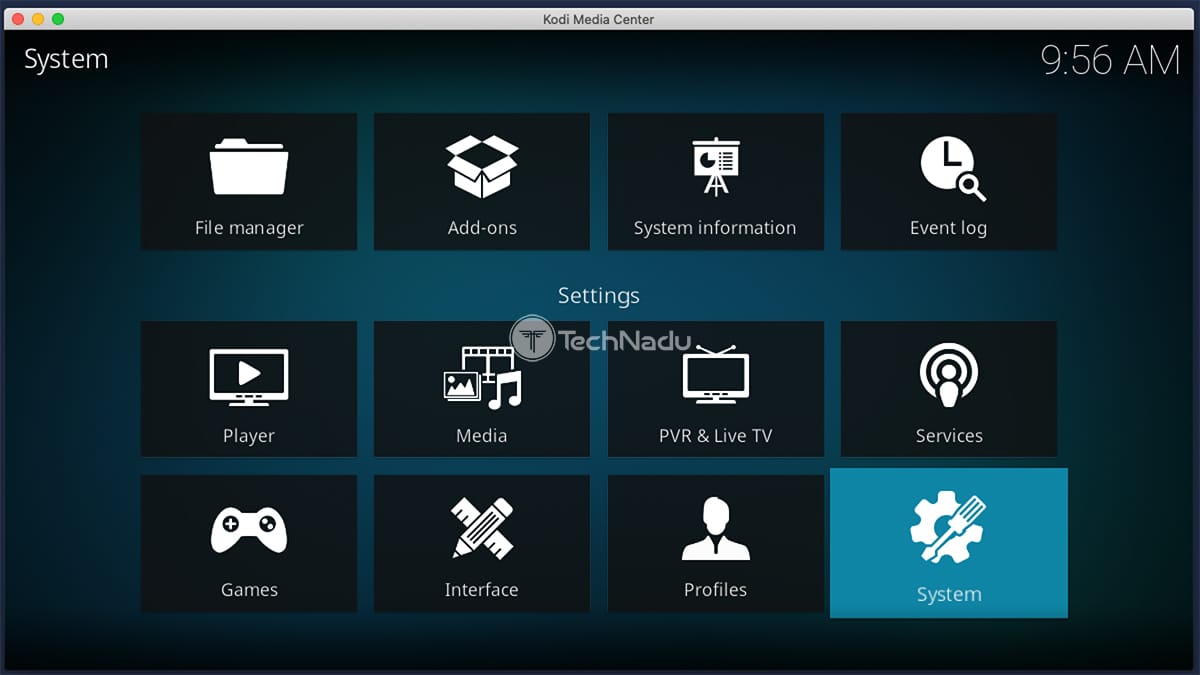Open the Profiles settings person icon
The image size is (1200, 675).
coord(715,529)
